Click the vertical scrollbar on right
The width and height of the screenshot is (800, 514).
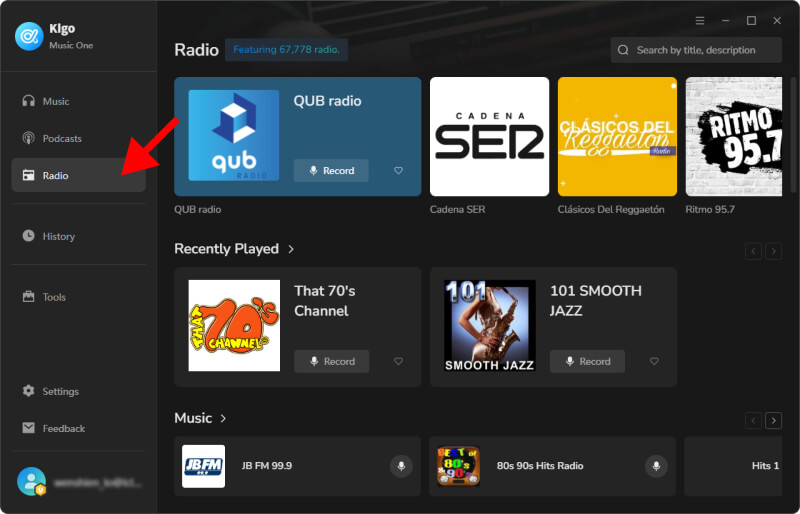[x=792, y=135]
